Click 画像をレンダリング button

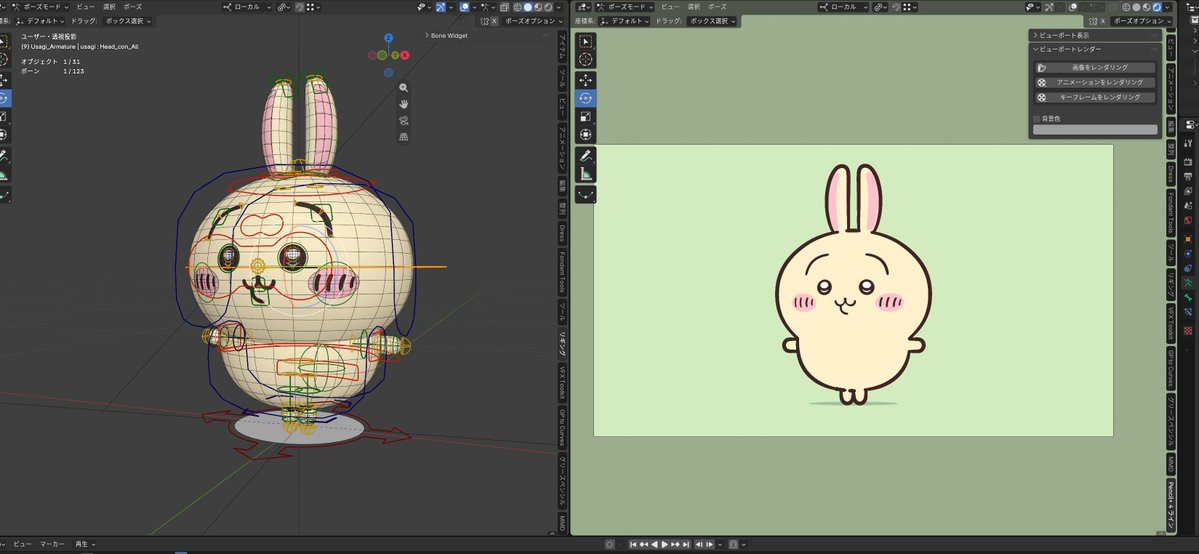coord(1095,67)
